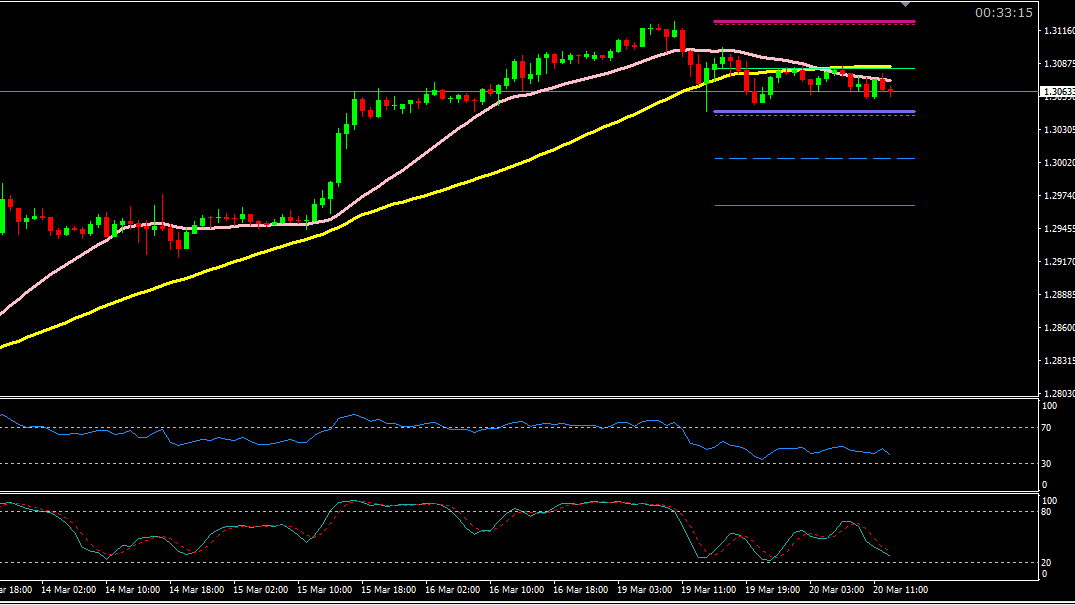The width and height of the screenshot is (1075, 605).
Task: Click the RSI 30 level label
Action: (x=1049, y=463)
